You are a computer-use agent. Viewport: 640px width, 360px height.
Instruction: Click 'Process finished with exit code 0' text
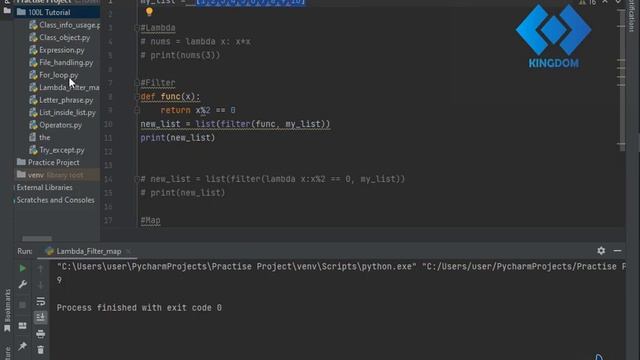pyautogui.click(x=139, y=308)
